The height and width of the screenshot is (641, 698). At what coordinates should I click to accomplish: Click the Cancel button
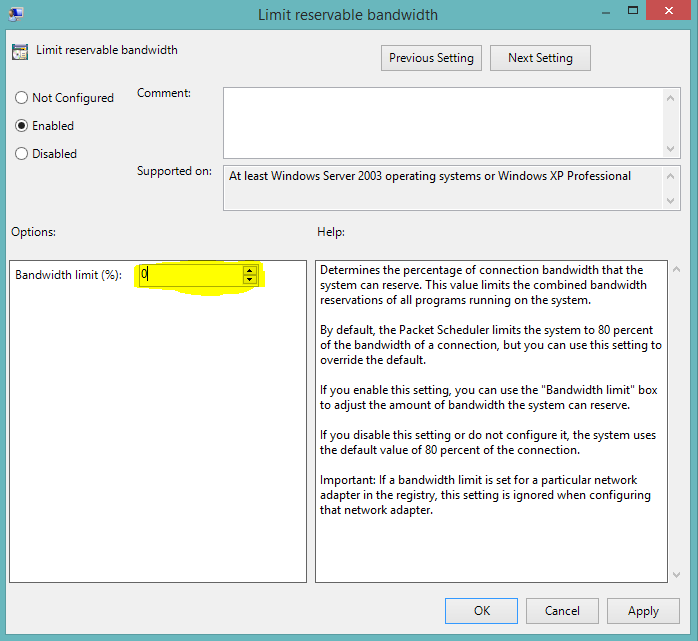(562, 611)
